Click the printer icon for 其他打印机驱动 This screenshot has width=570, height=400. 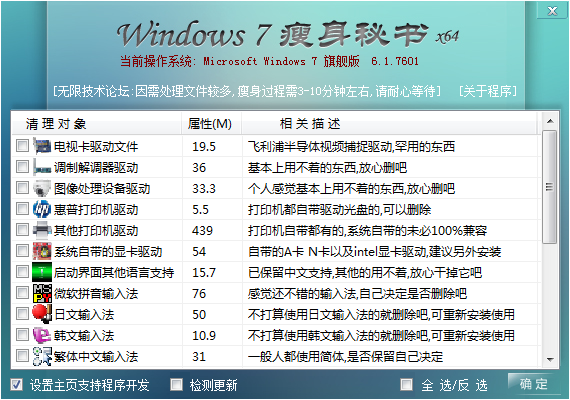tap(42, 231)
